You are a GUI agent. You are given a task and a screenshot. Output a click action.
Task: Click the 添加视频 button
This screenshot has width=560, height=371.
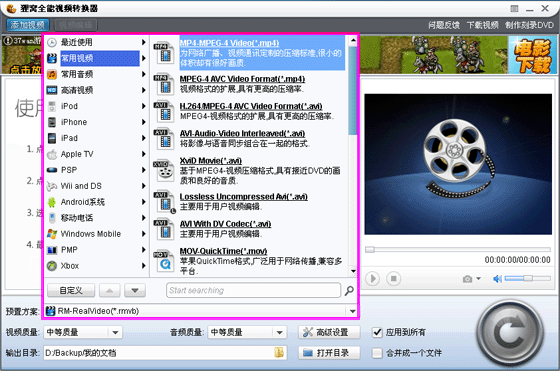pyautogui.click(x=28, y=25)
